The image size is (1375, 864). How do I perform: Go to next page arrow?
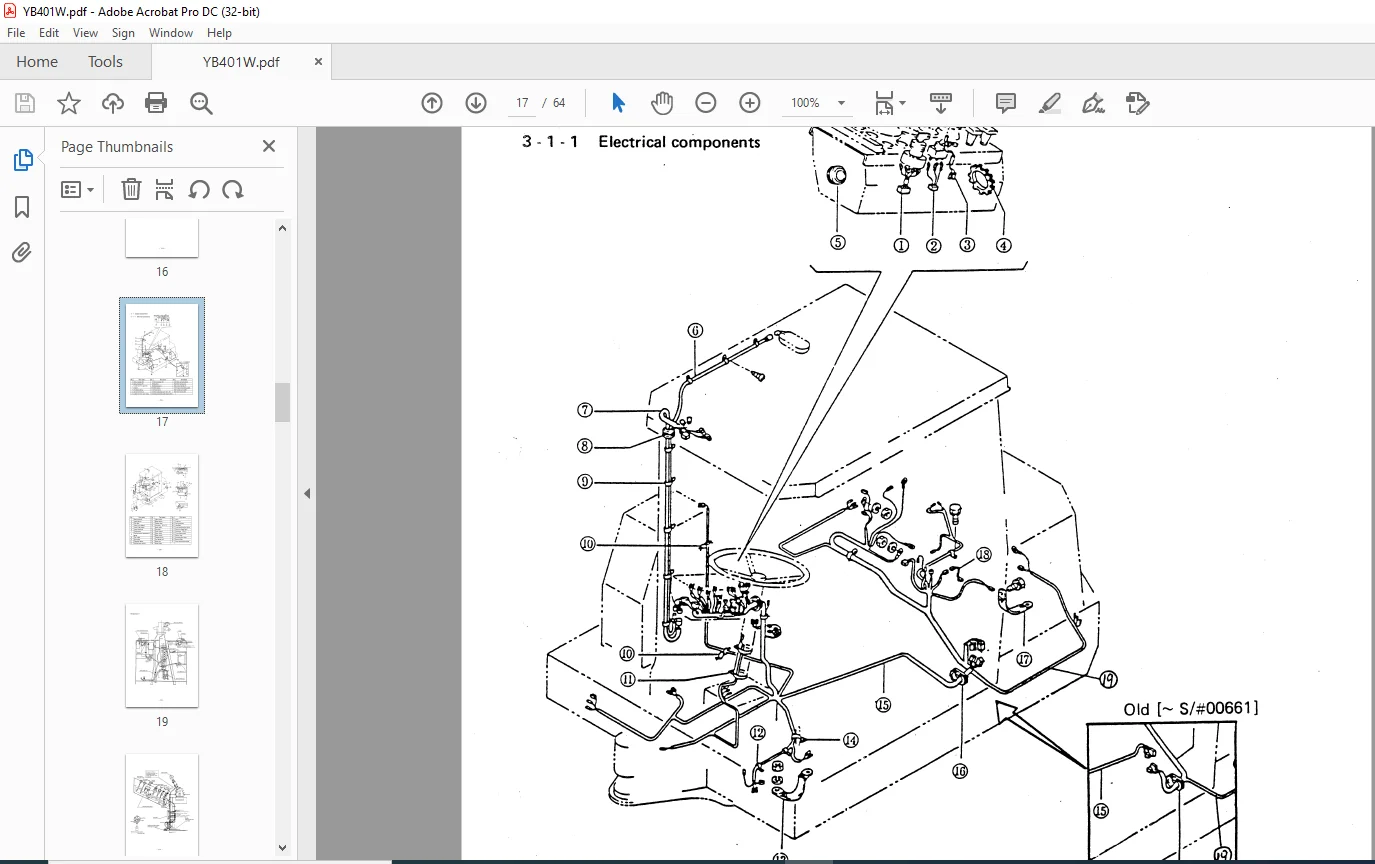click(476, 103)
